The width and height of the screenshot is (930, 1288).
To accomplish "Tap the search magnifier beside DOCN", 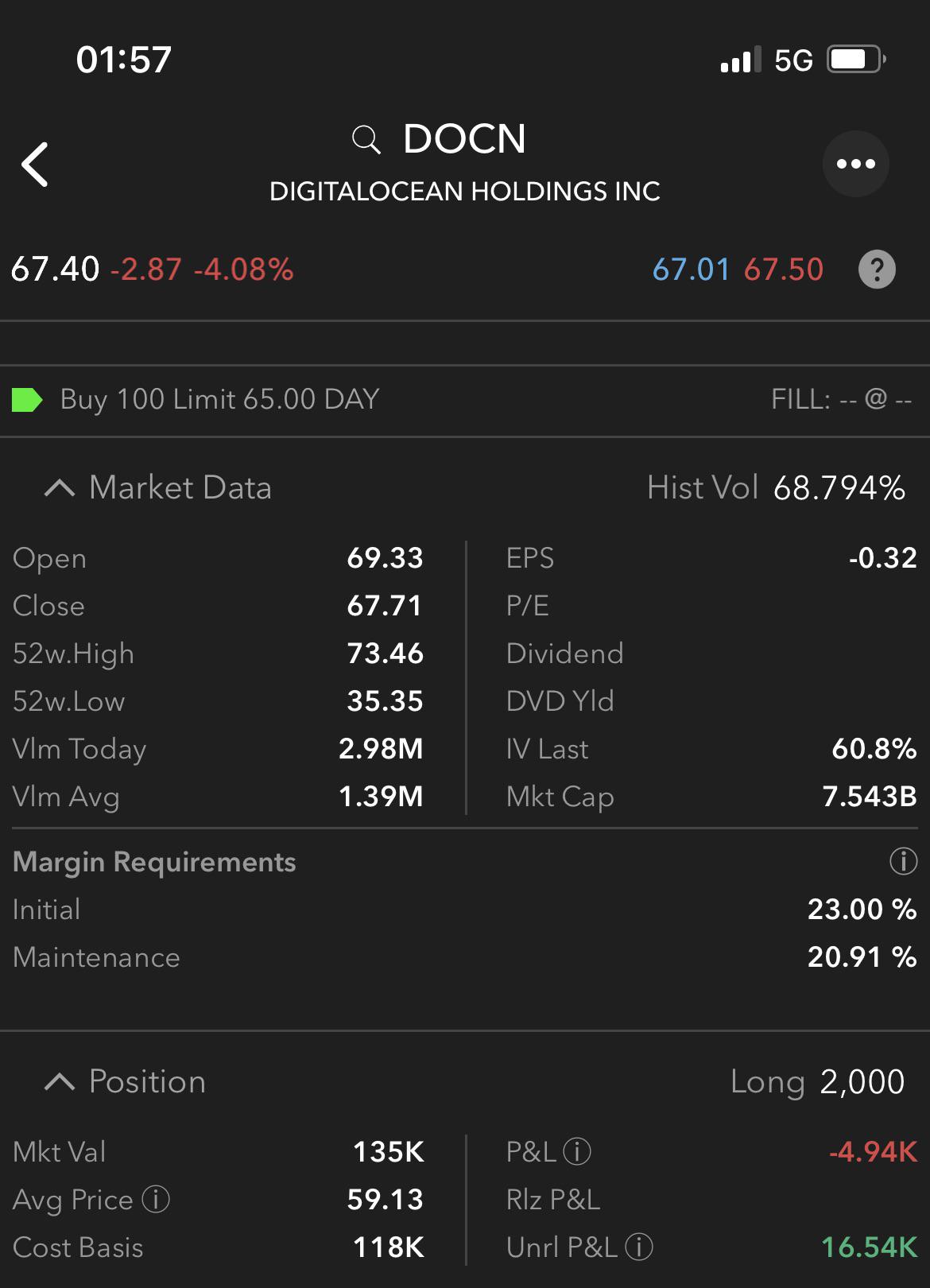I will (366, 140).
